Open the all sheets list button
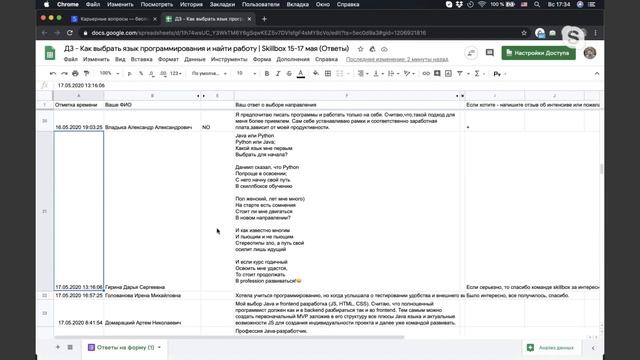 tap(70, 347)
